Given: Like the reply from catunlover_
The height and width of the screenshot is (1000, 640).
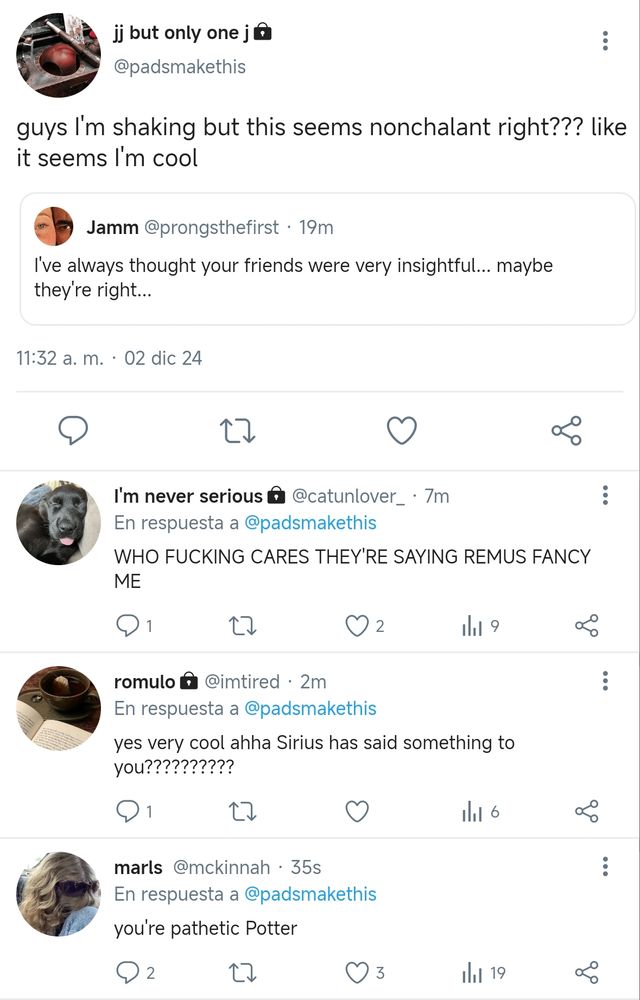Looking at the screenshot, I should pyautogui.click(x=357, y=626).
